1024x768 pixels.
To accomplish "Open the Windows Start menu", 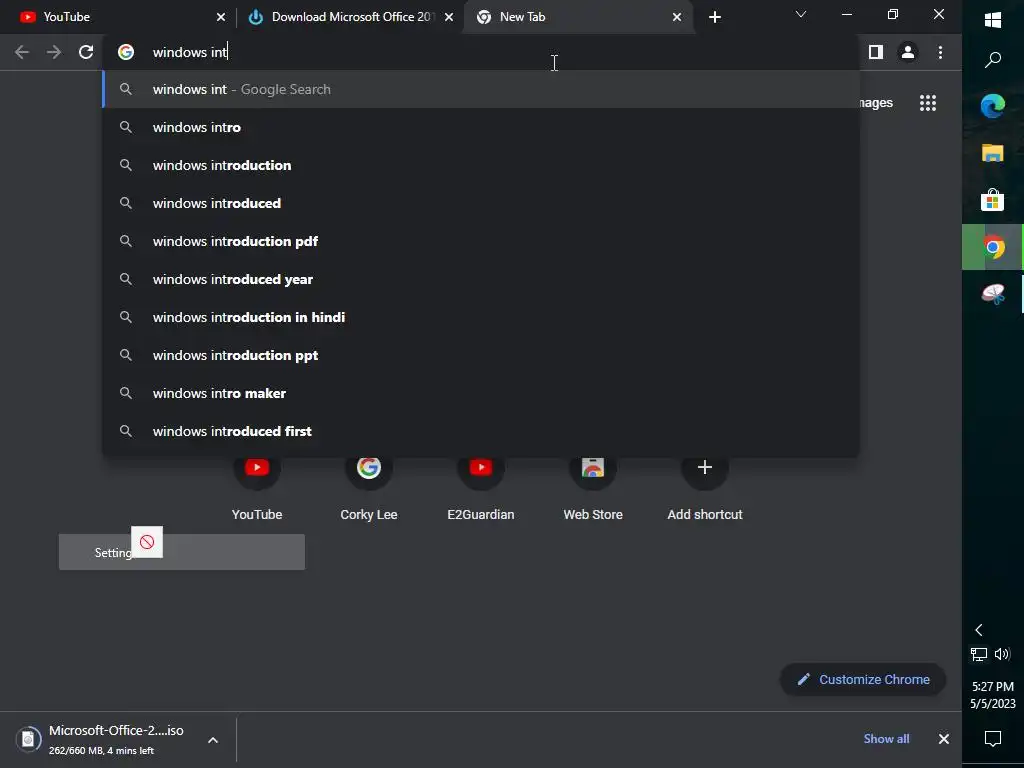I will pos(993,20).
